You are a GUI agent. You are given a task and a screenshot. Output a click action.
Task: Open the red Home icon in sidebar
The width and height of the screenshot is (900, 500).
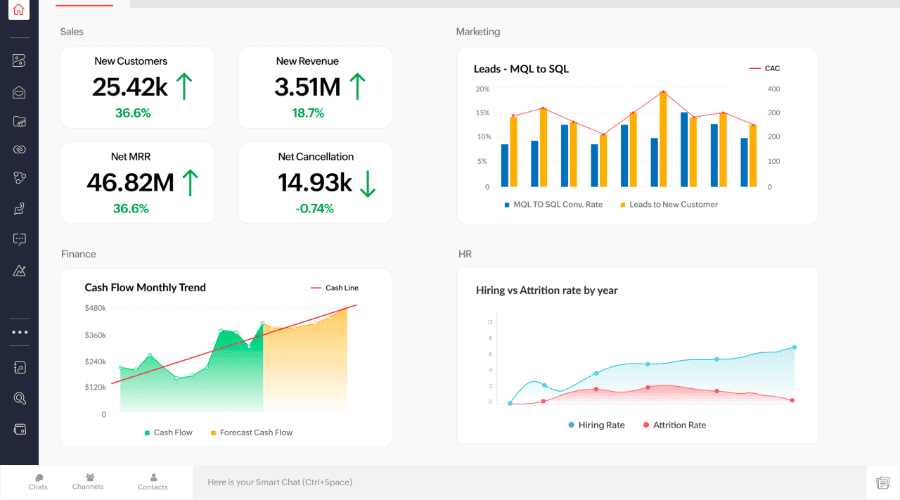point(19,10)
